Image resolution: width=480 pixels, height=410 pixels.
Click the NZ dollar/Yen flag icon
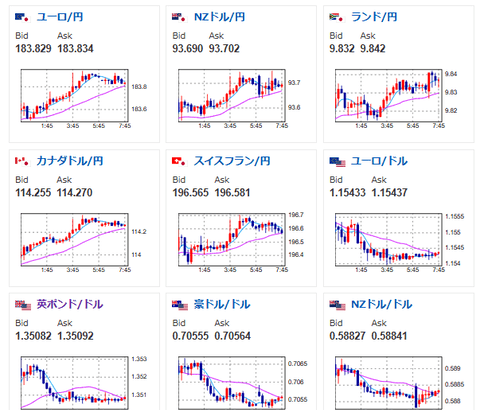pyautogui.click(x=179, y=17)
